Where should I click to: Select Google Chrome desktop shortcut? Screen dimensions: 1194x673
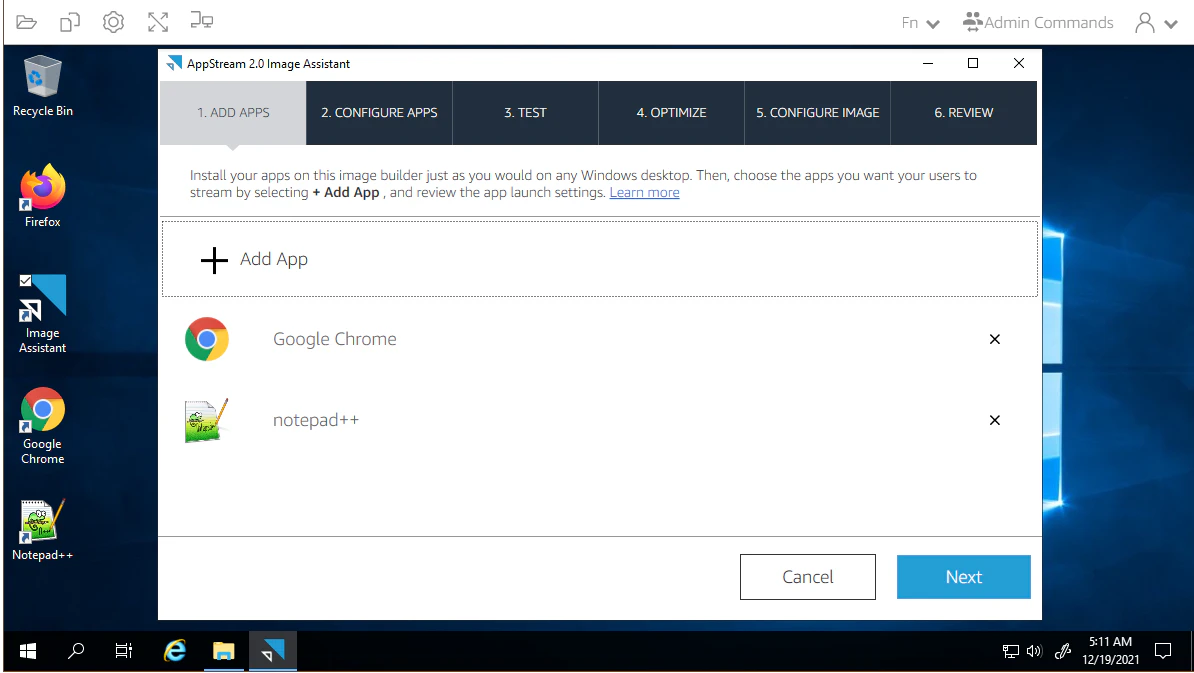43,426
